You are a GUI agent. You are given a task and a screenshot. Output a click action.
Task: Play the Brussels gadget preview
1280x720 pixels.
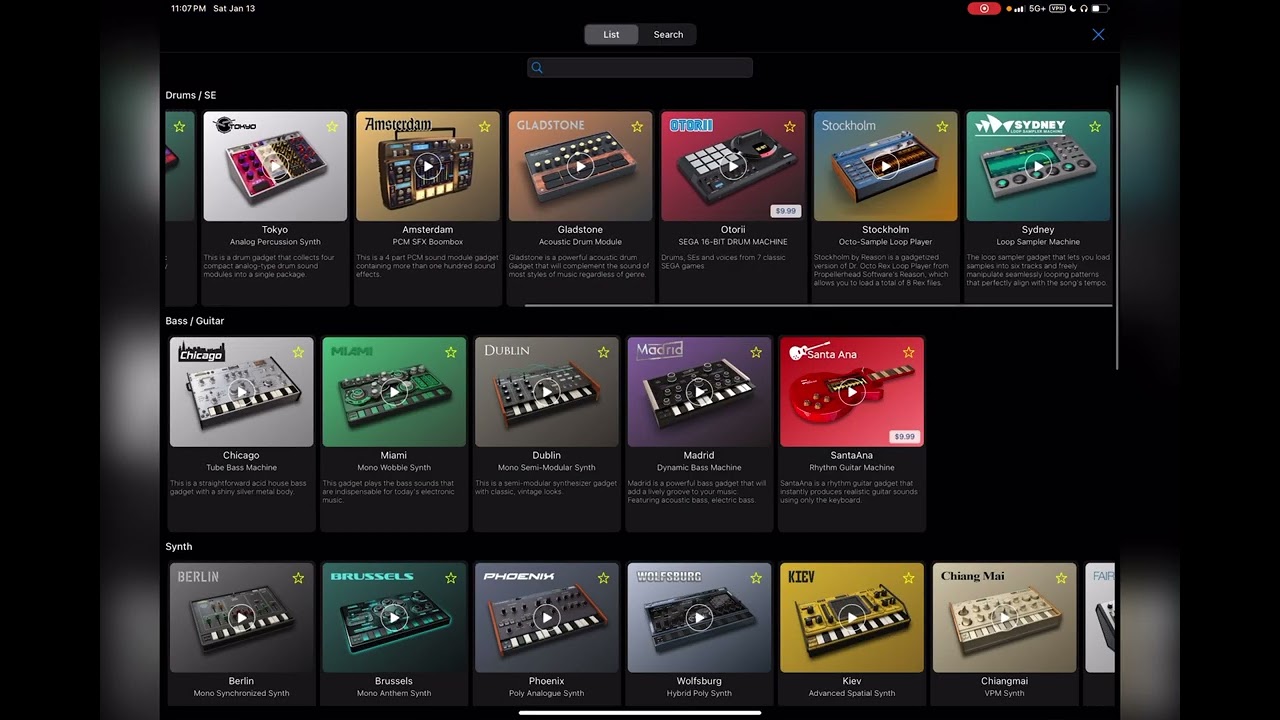coord(394,618)
